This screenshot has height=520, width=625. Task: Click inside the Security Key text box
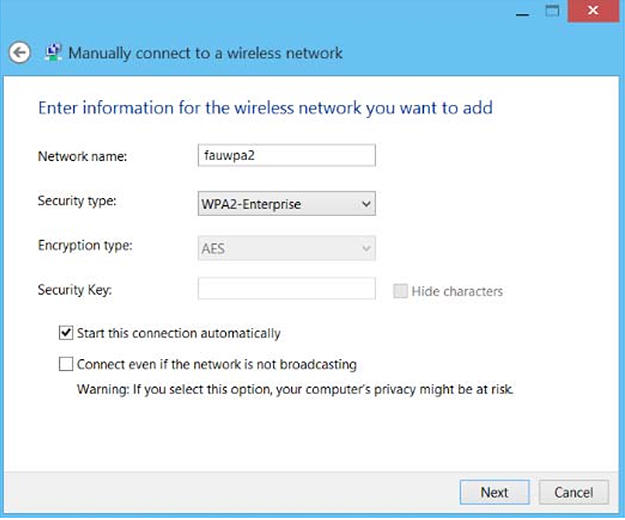pyautogui.click(x=286, y=290)
